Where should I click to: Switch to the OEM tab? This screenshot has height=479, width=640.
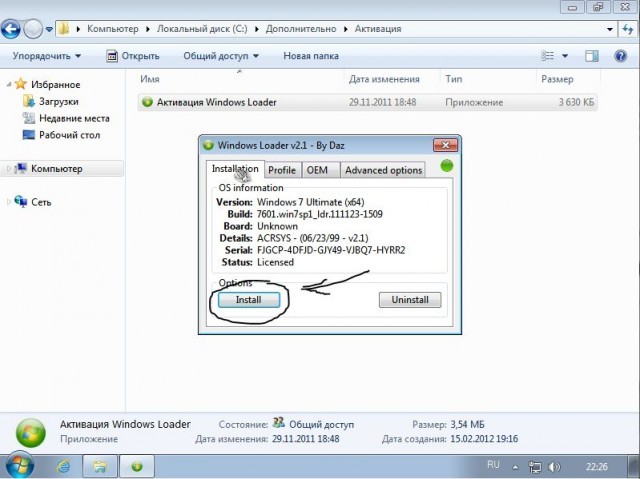(x=317, y=170)
